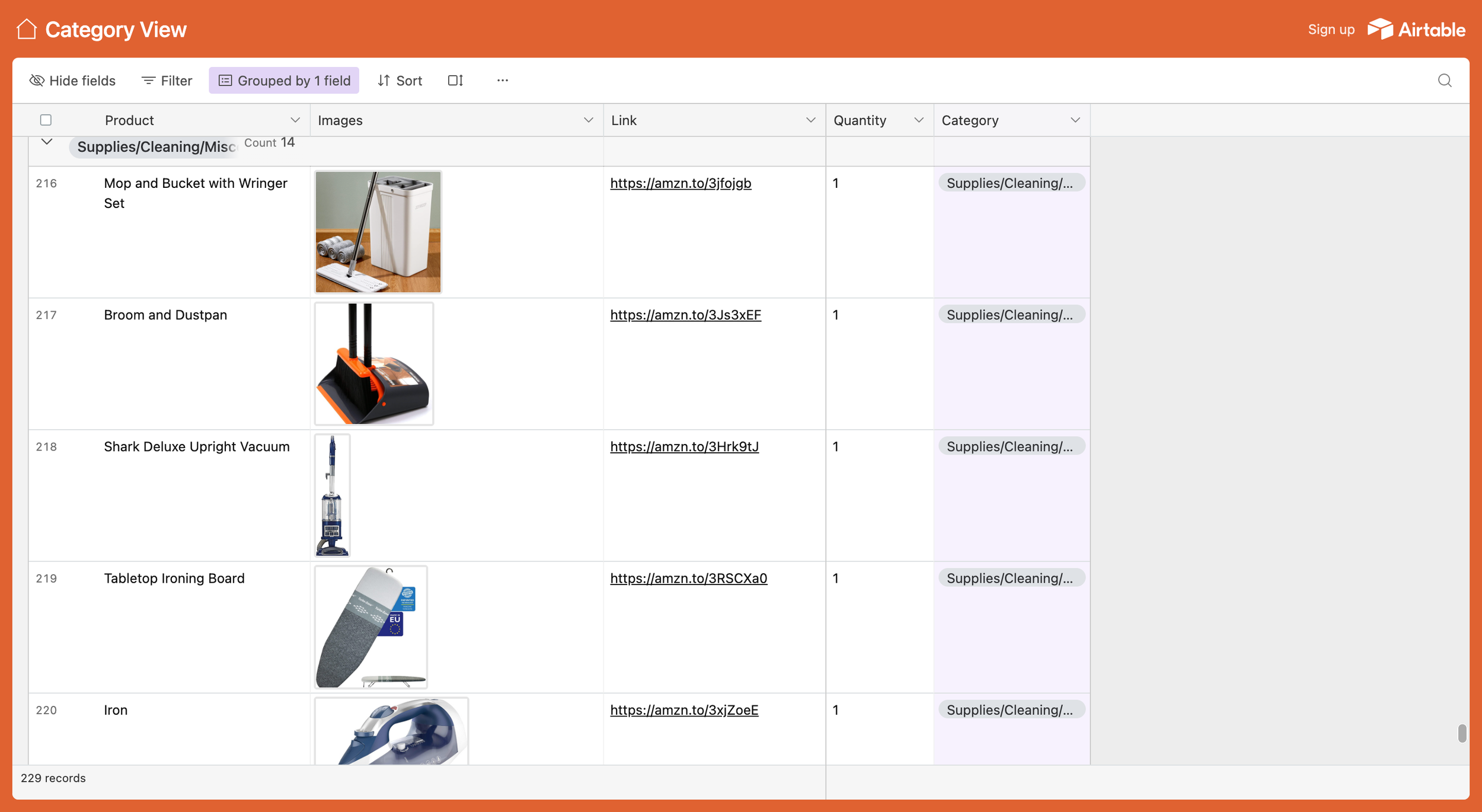Viewport: 1482px width, 812px height.
Task: Open the Quantity column dropdown arrow
Action: point(919,120)
